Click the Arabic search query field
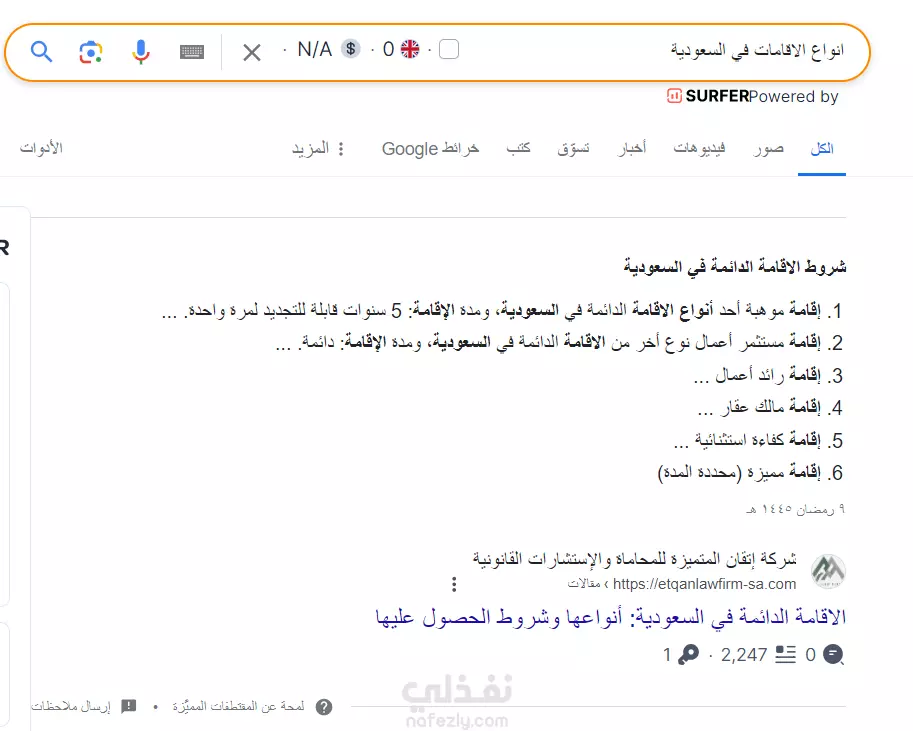Viewport: 913px width, 731px height. (757, 50)
